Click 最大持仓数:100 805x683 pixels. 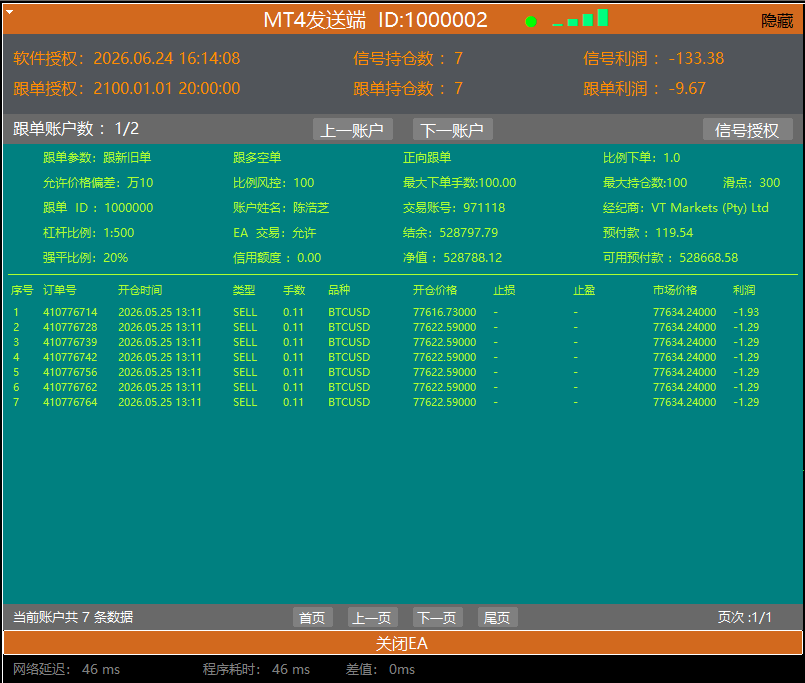click(645, 183)
